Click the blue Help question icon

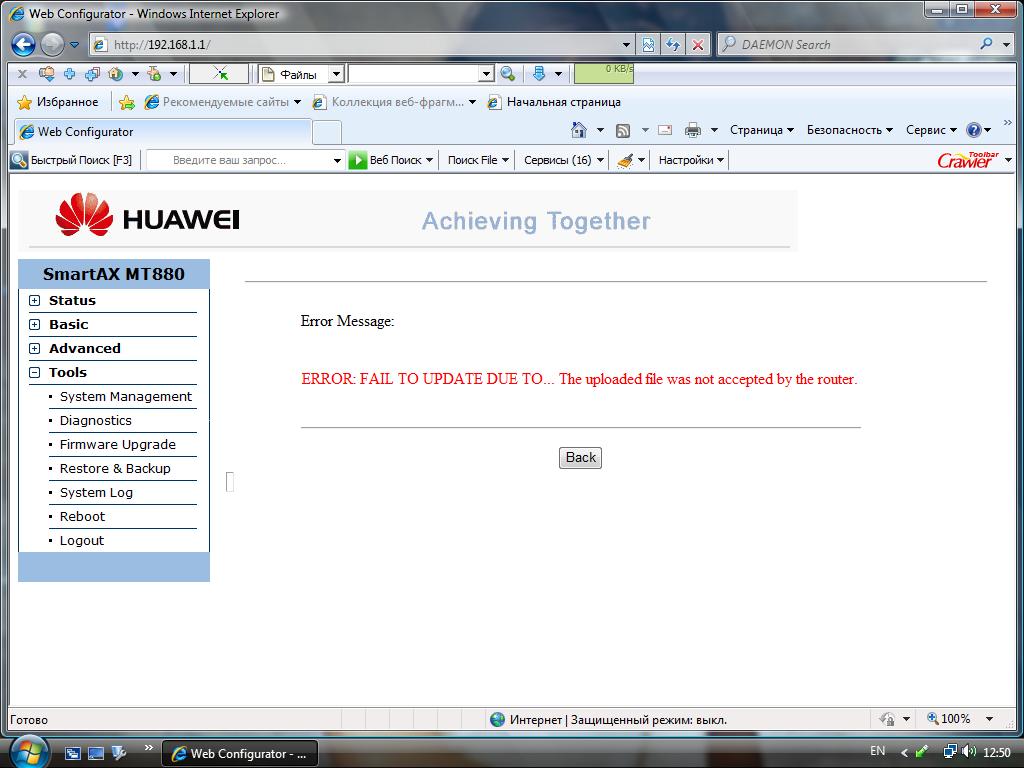pyautogui.click(x=974, y=130)
